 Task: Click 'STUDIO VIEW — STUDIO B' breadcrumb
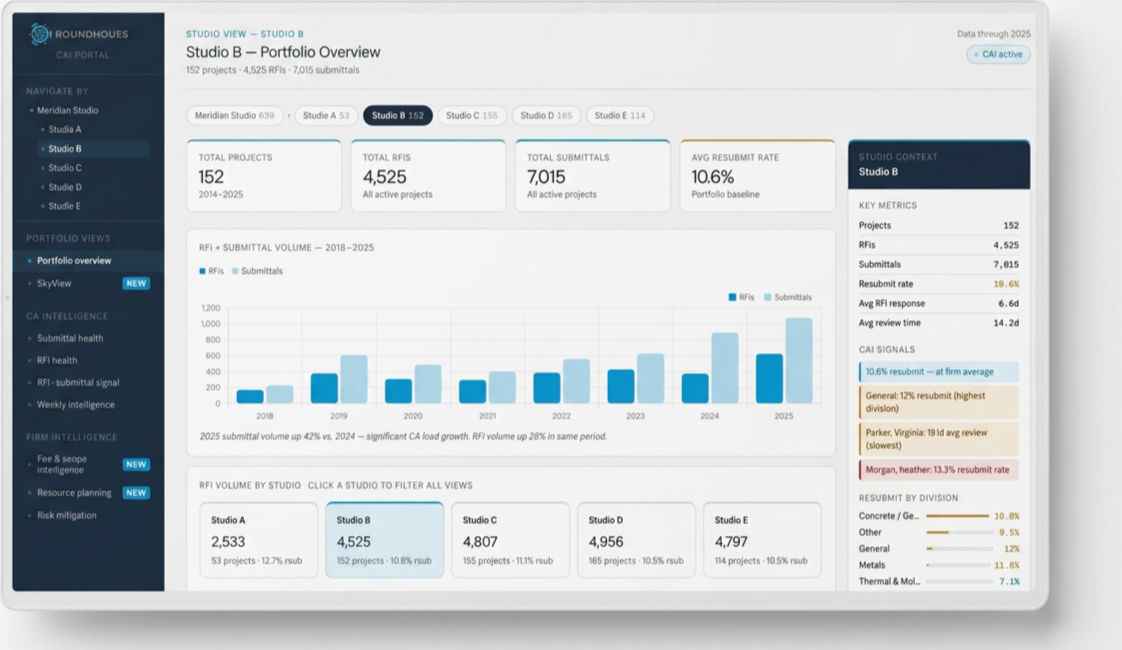click(245, 34)
